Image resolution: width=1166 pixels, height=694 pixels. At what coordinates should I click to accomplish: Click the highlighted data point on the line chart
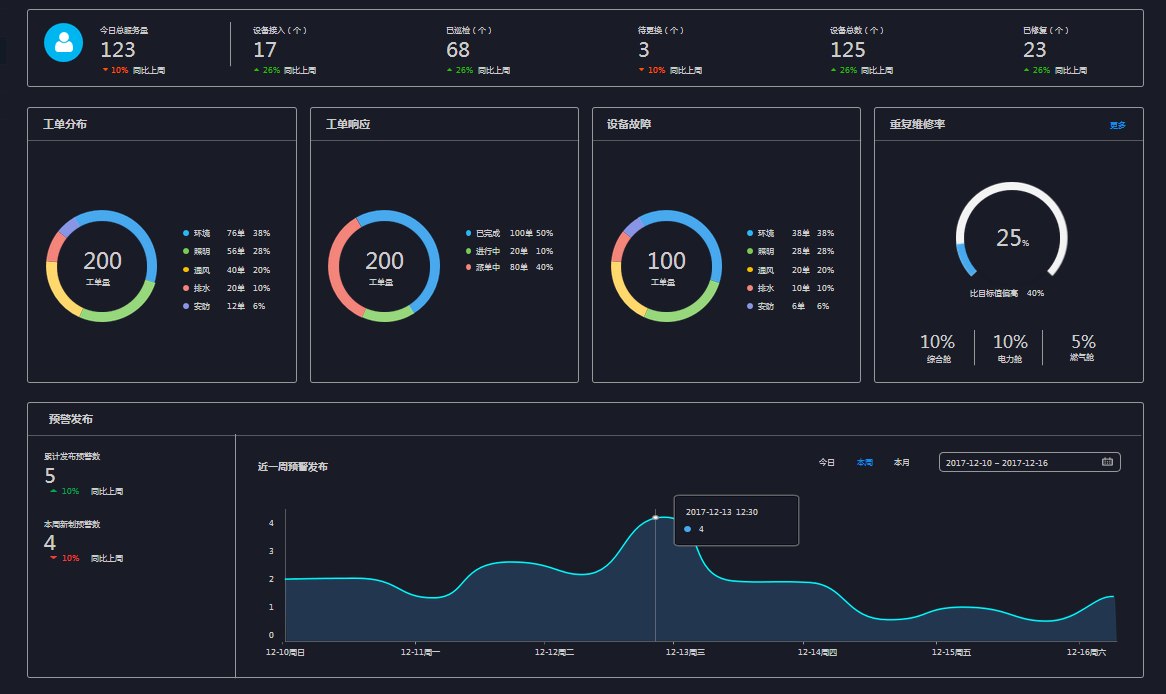pos(655,517)
